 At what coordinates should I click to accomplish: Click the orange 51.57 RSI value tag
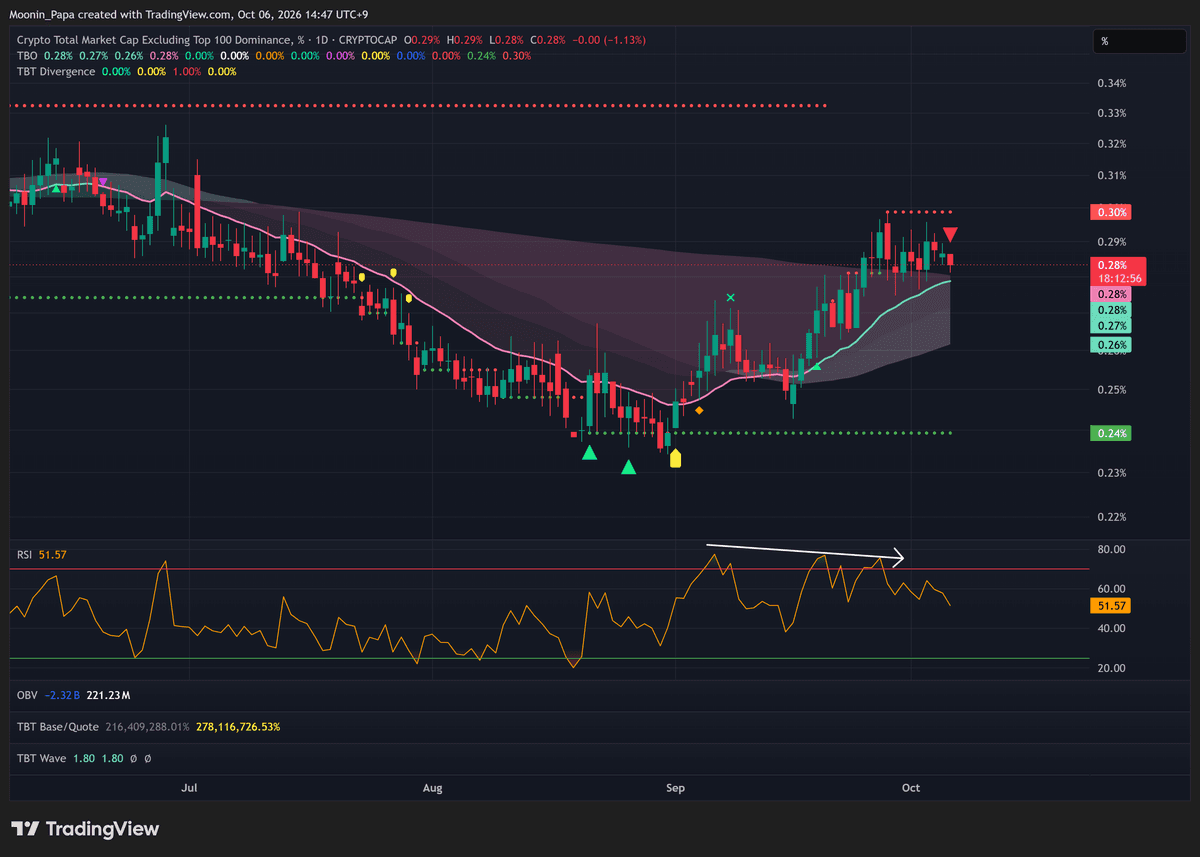(1113, 606)
